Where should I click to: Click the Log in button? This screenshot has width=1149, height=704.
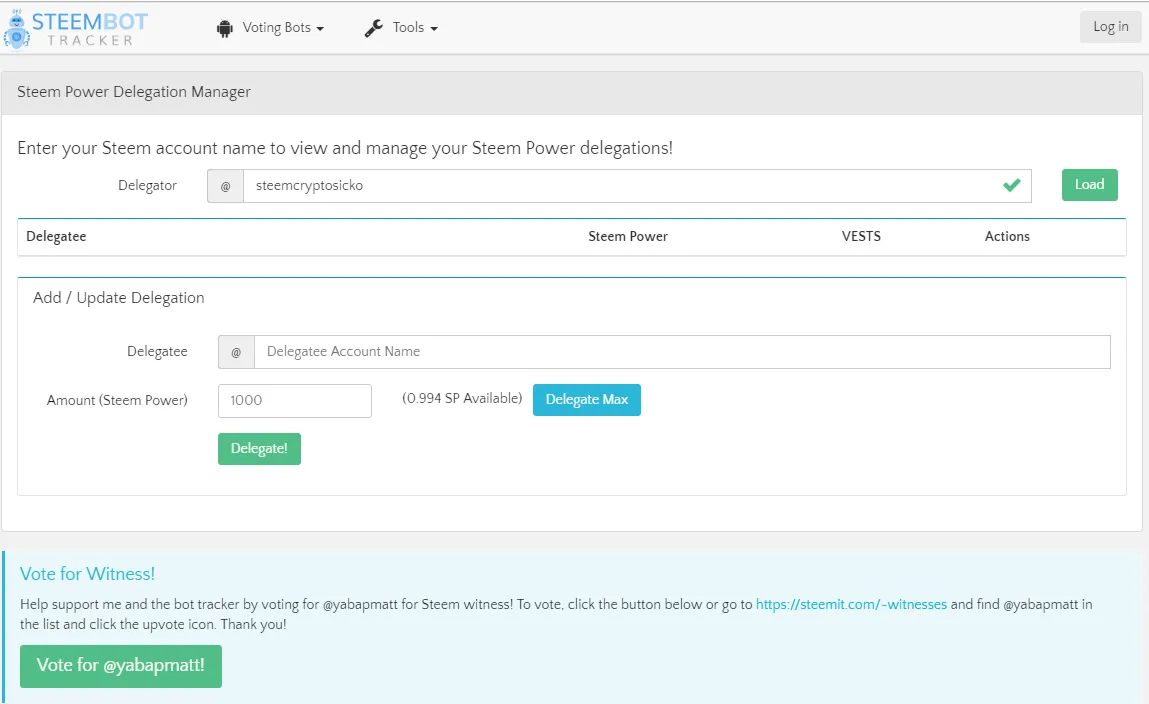point(1111,27)
